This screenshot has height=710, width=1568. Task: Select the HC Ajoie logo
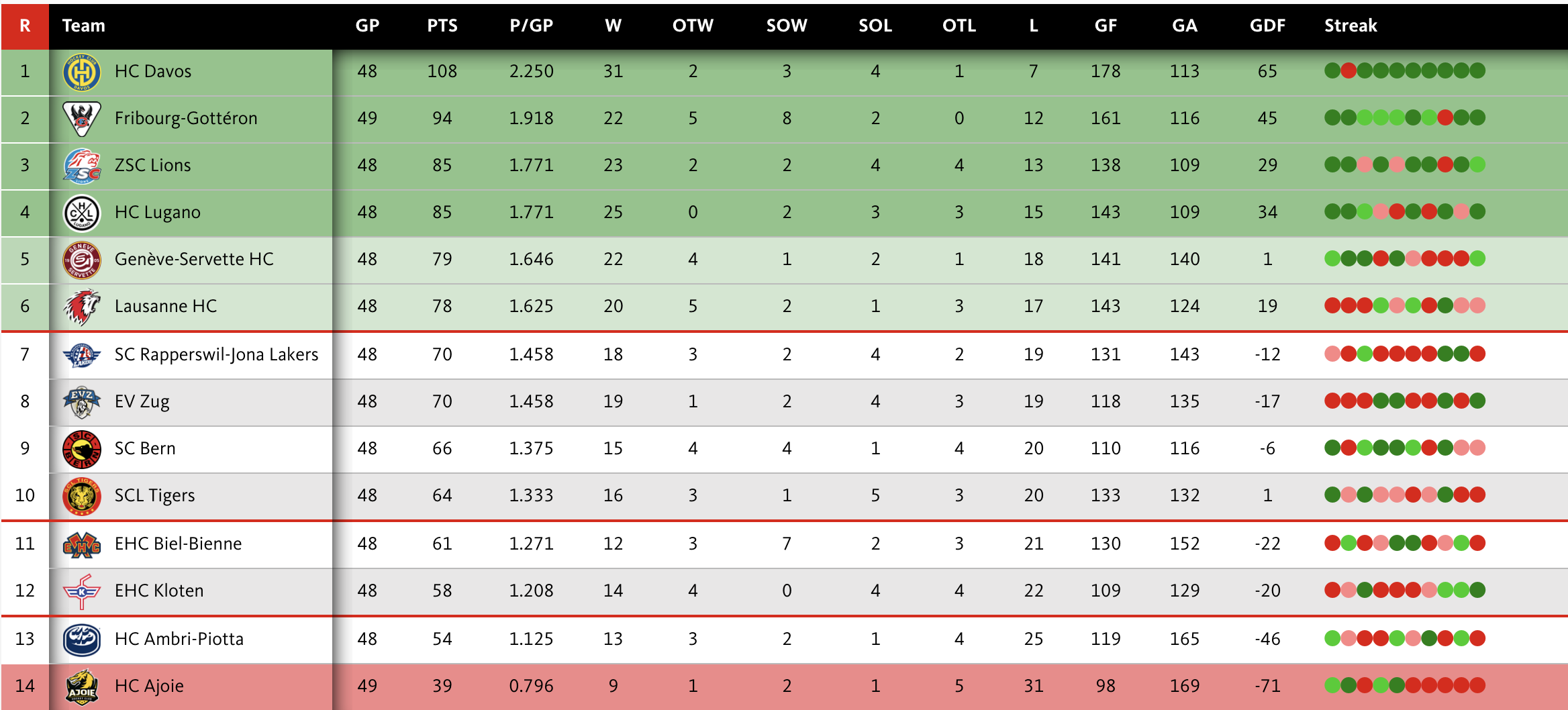(x=81, y=687)
